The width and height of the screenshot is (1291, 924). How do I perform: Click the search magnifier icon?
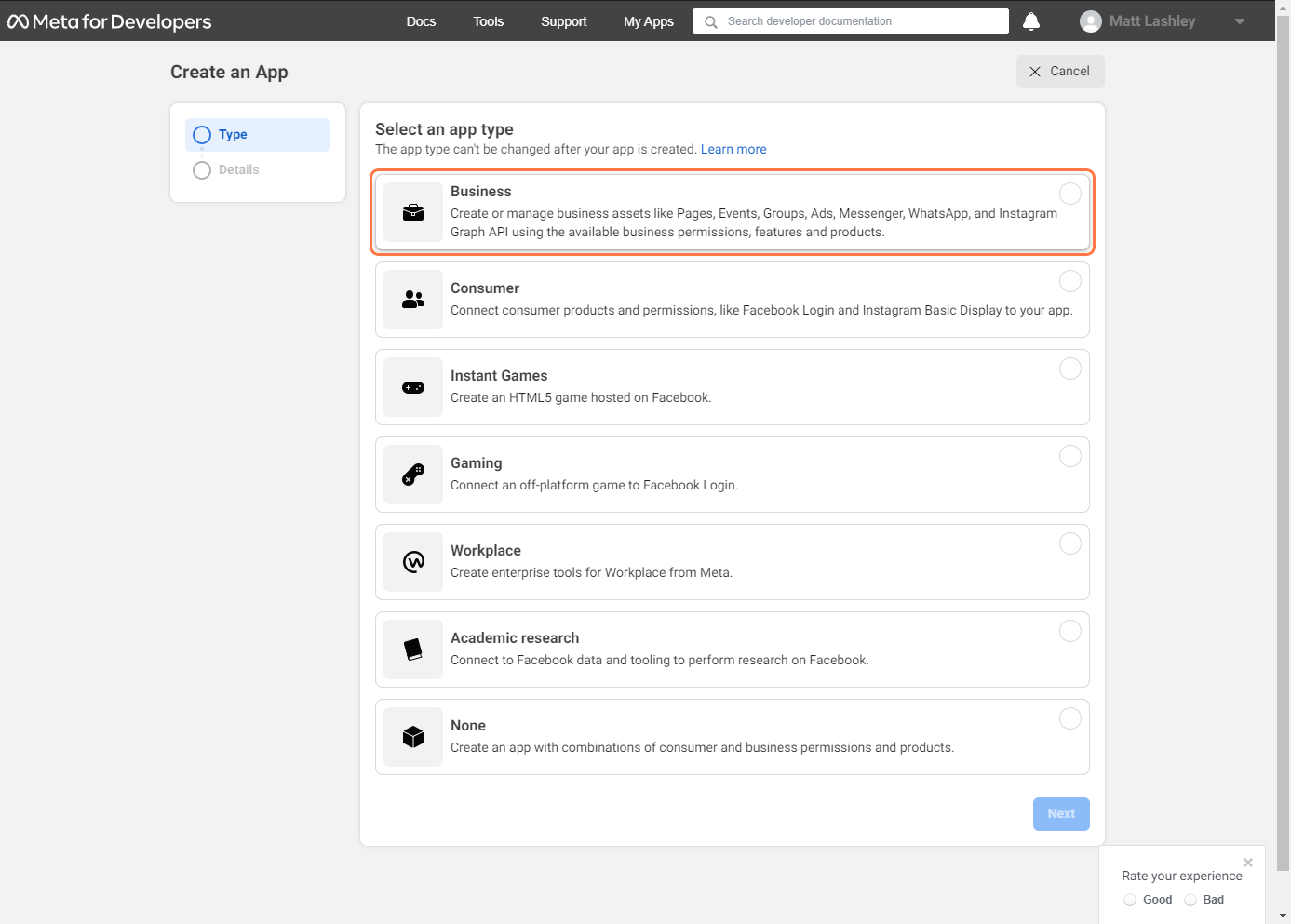pos(711,21)
